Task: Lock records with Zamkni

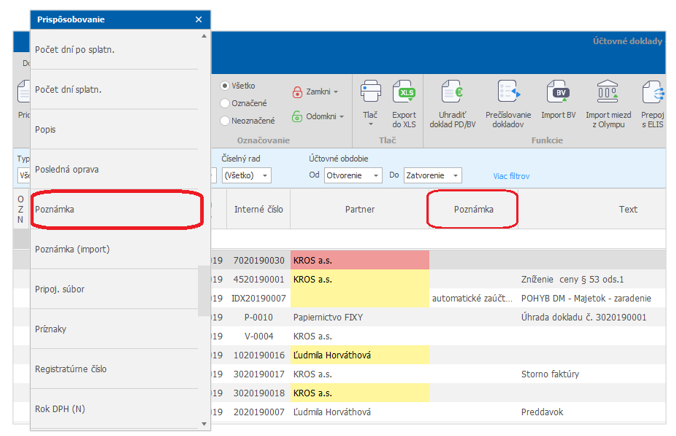Action: coord(313,91)
